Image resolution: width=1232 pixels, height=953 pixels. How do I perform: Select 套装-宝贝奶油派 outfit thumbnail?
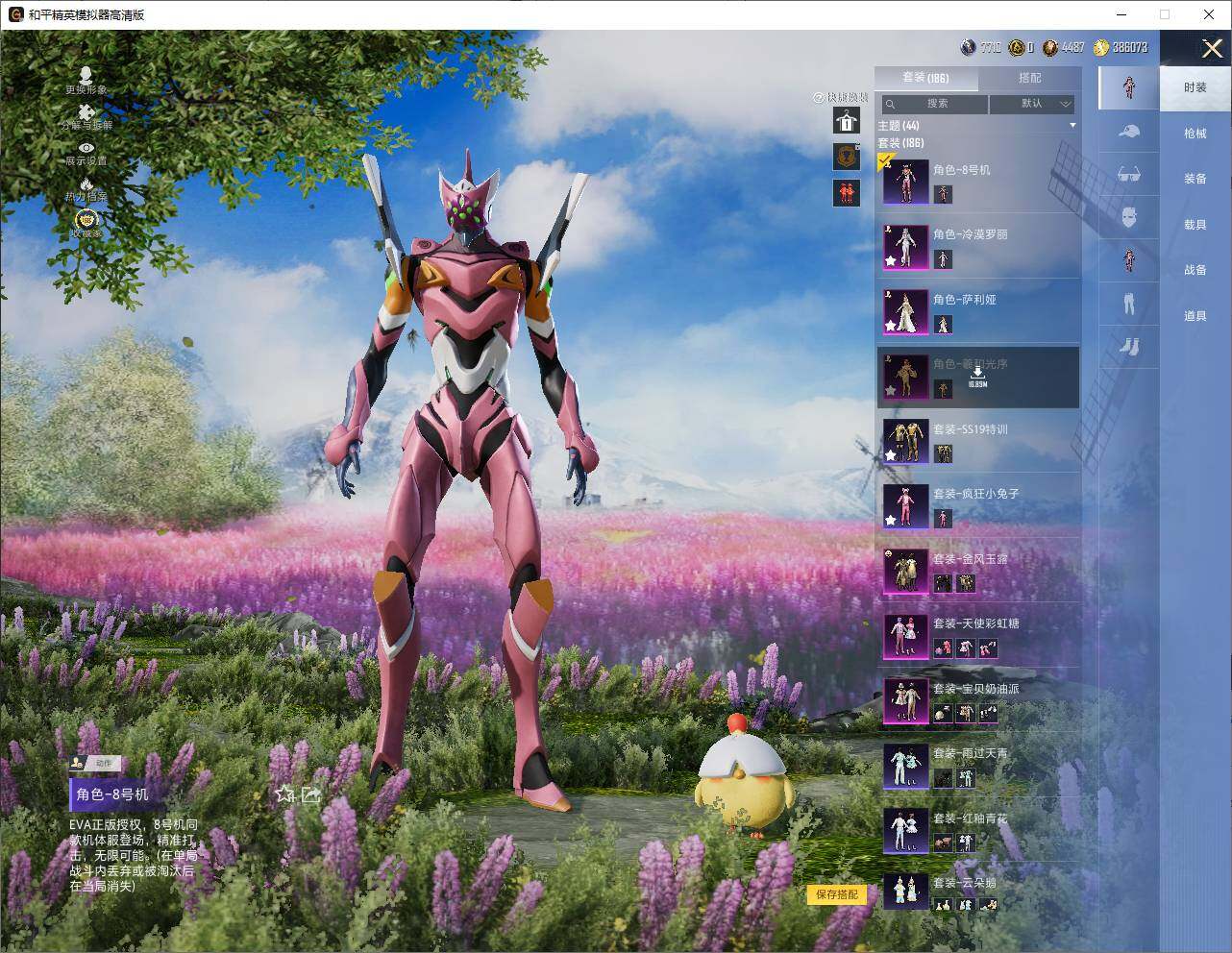(906, 700)
